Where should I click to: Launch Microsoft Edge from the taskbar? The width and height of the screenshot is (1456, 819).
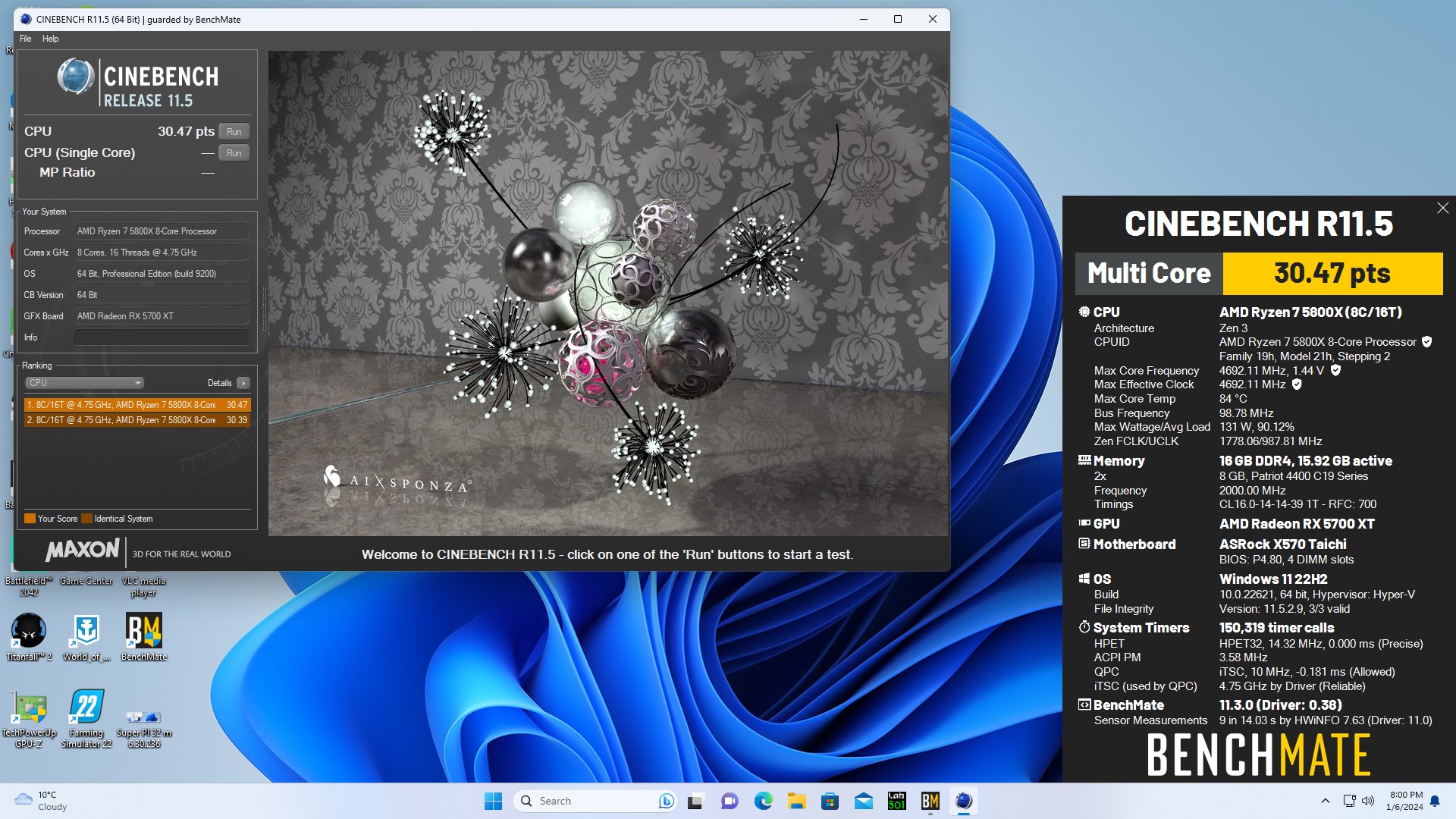[x=763, y=801]
